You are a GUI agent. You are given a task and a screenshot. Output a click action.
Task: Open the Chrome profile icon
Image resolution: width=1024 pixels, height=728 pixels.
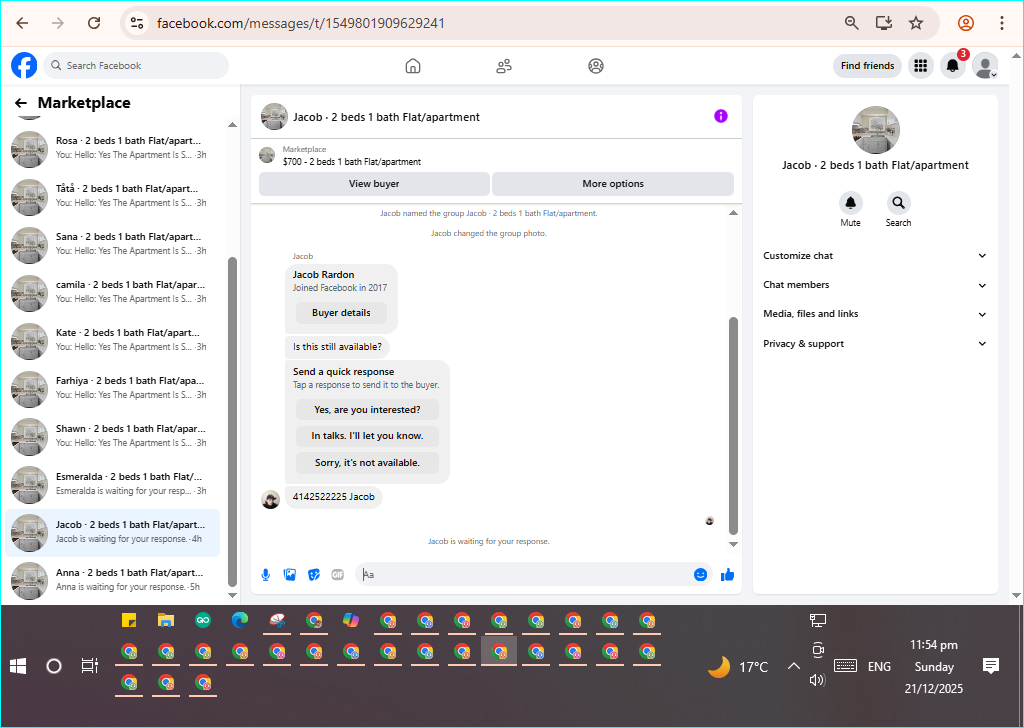[966, 24]
